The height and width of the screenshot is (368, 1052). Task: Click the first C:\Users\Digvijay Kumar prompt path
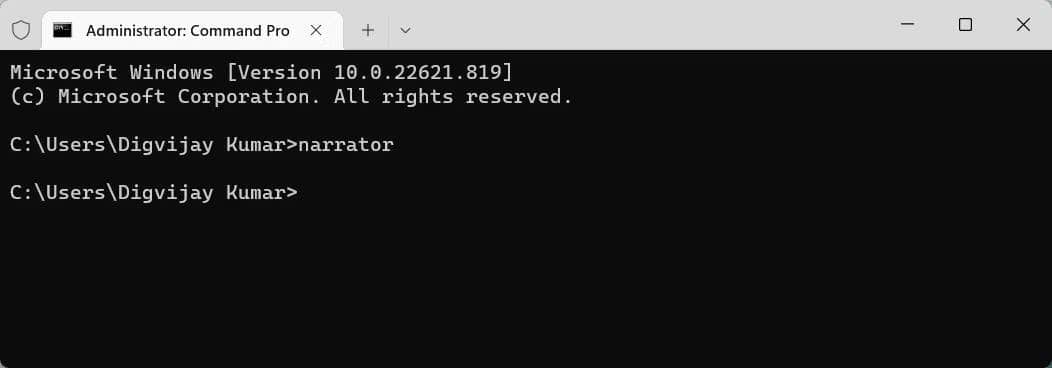pyautogui.click(x=148, y=145)
